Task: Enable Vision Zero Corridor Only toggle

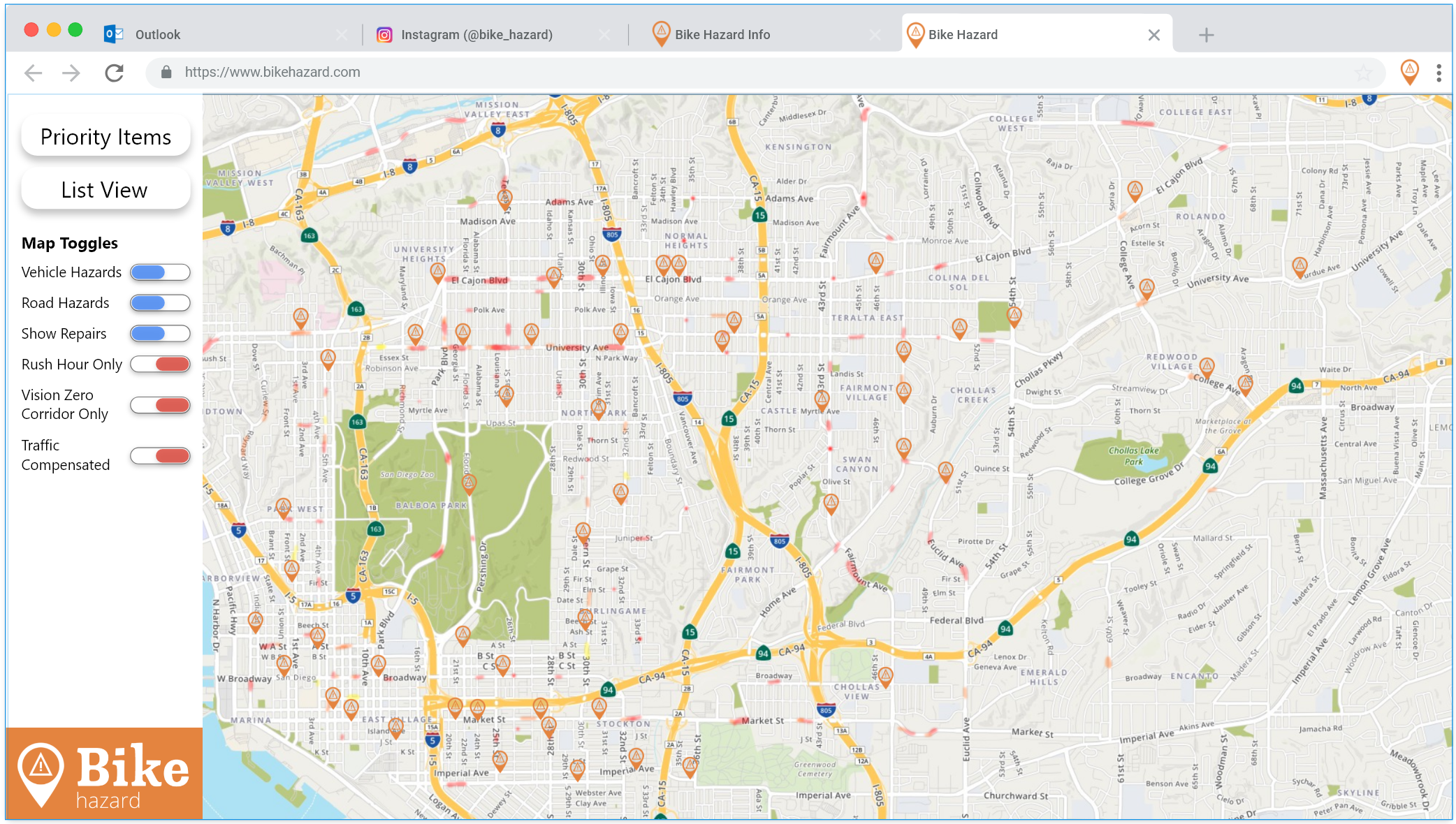Action: point(160,405)
